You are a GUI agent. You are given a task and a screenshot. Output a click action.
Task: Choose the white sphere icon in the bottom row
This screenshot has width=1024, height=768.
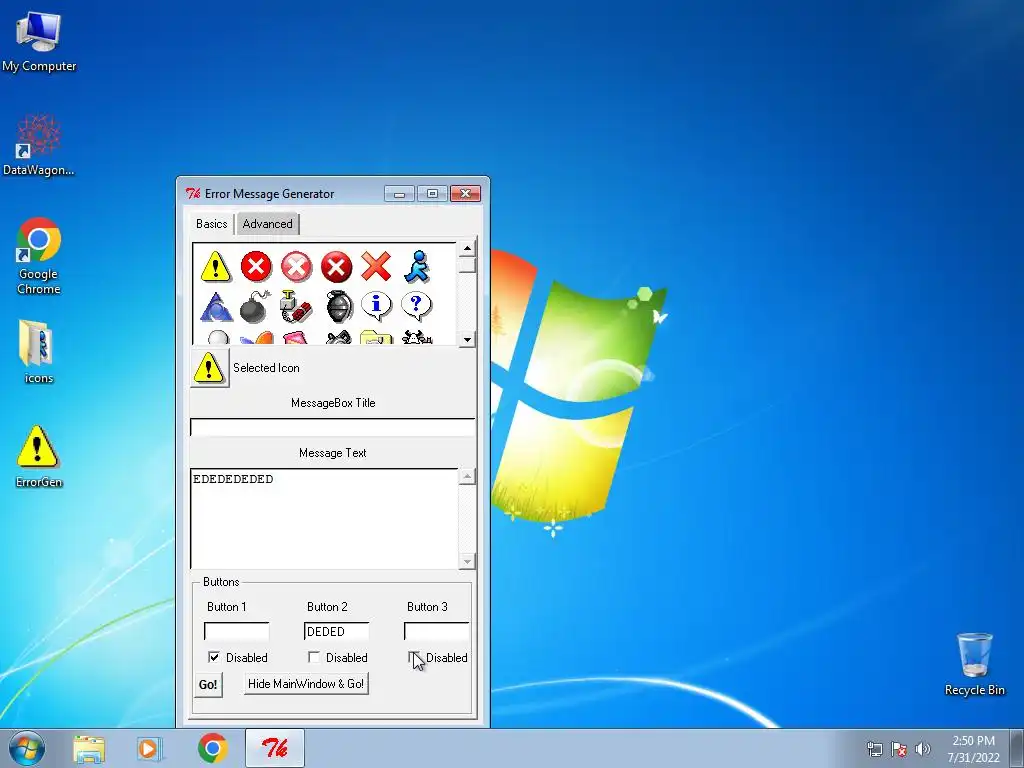coord(217,338)
